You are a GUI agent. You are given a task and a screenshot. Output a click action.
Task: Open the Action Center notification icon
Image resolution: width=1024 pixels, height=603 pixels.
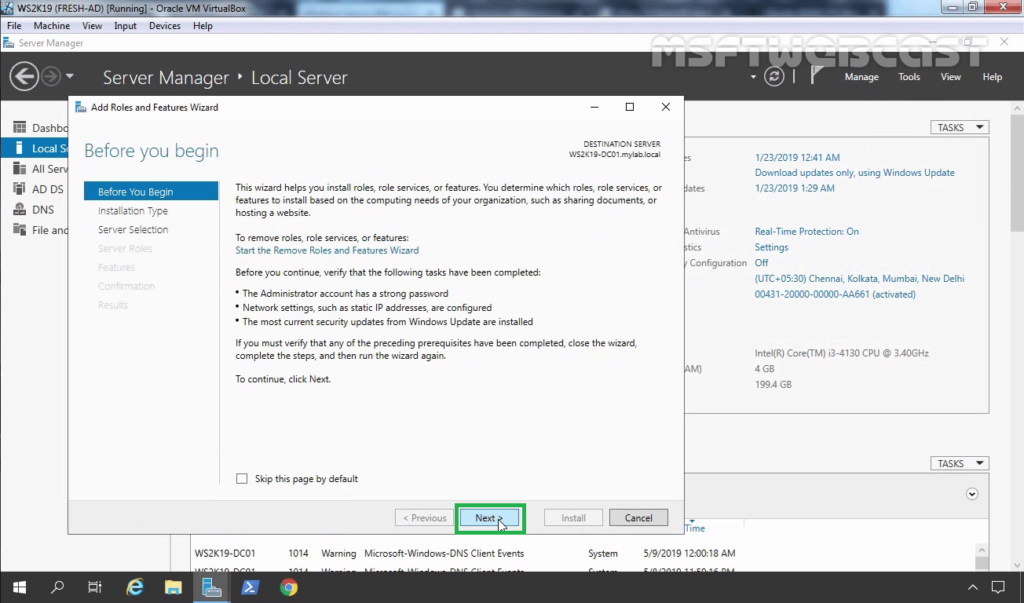pos(998,587)
